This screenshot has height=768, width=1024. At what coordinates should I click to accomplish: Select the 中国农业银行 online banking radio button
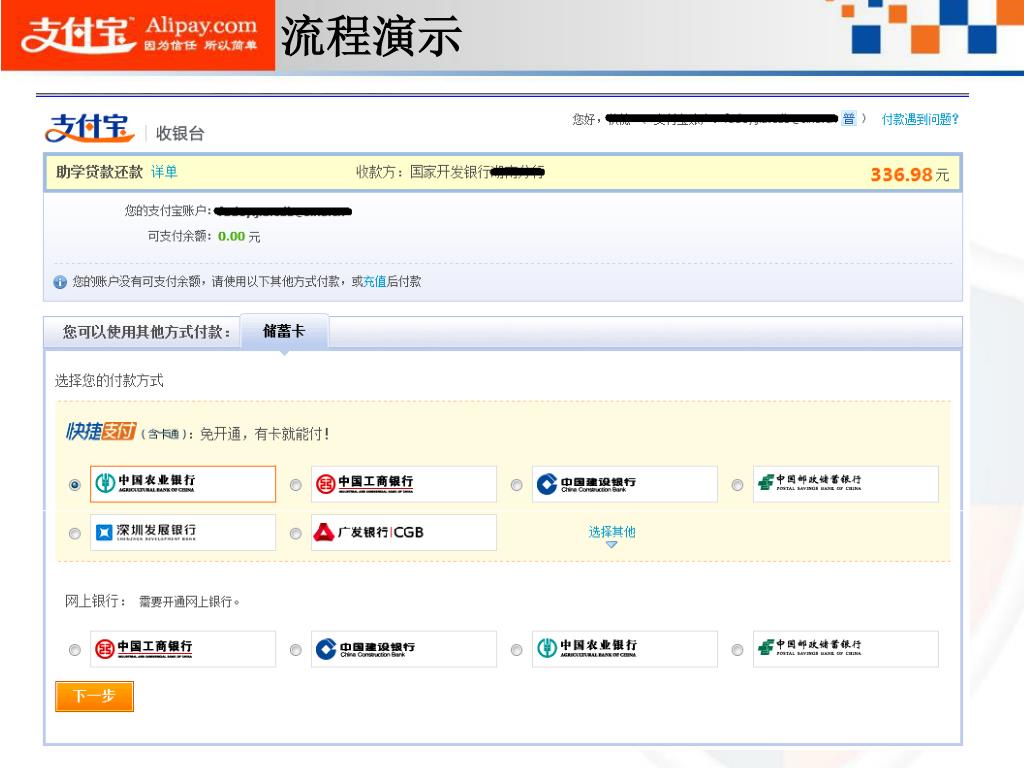[517, 650]
